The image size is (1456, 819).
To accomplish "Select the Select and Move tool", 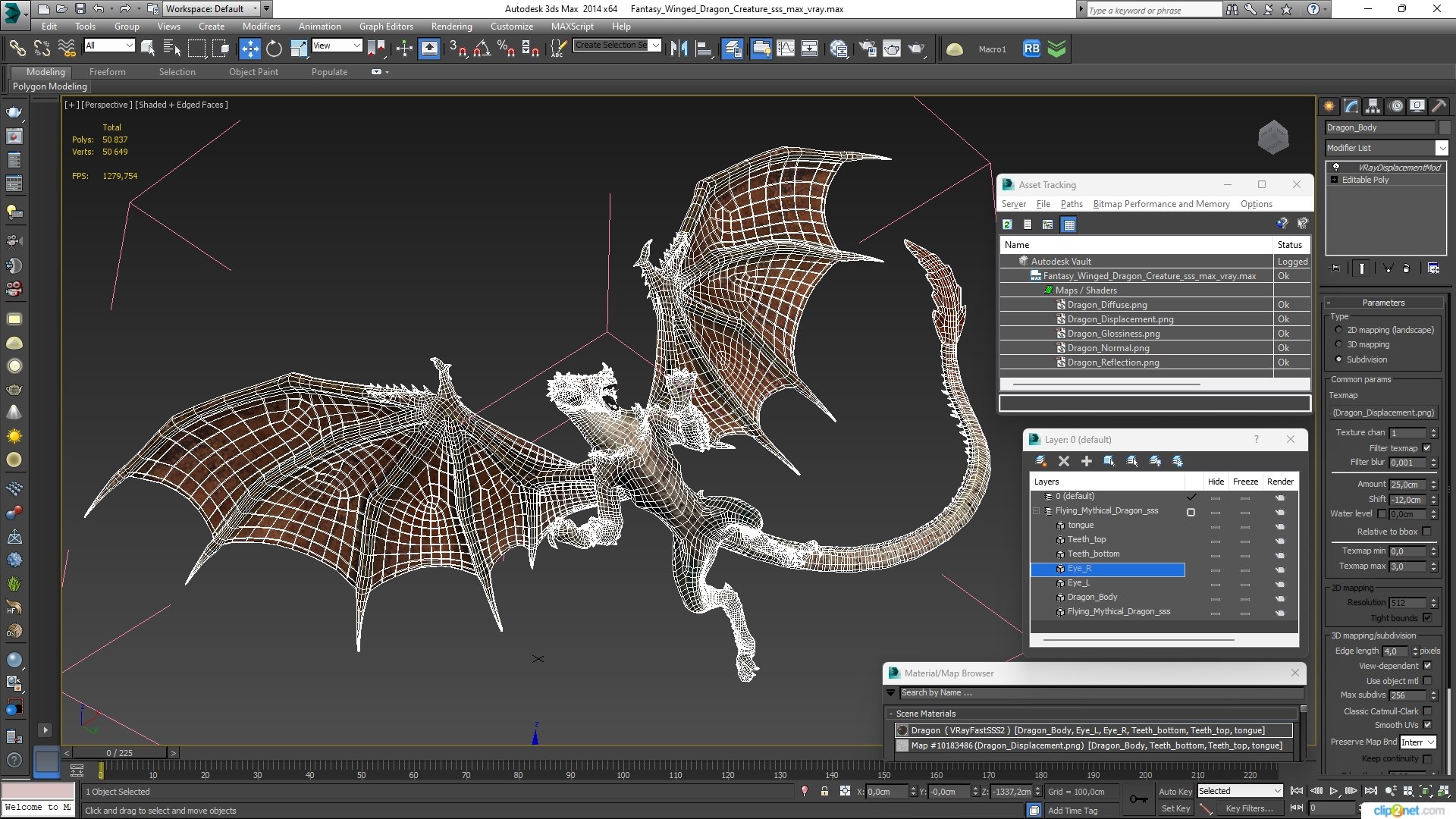I will pyautogui.click(x=249, y=49).
